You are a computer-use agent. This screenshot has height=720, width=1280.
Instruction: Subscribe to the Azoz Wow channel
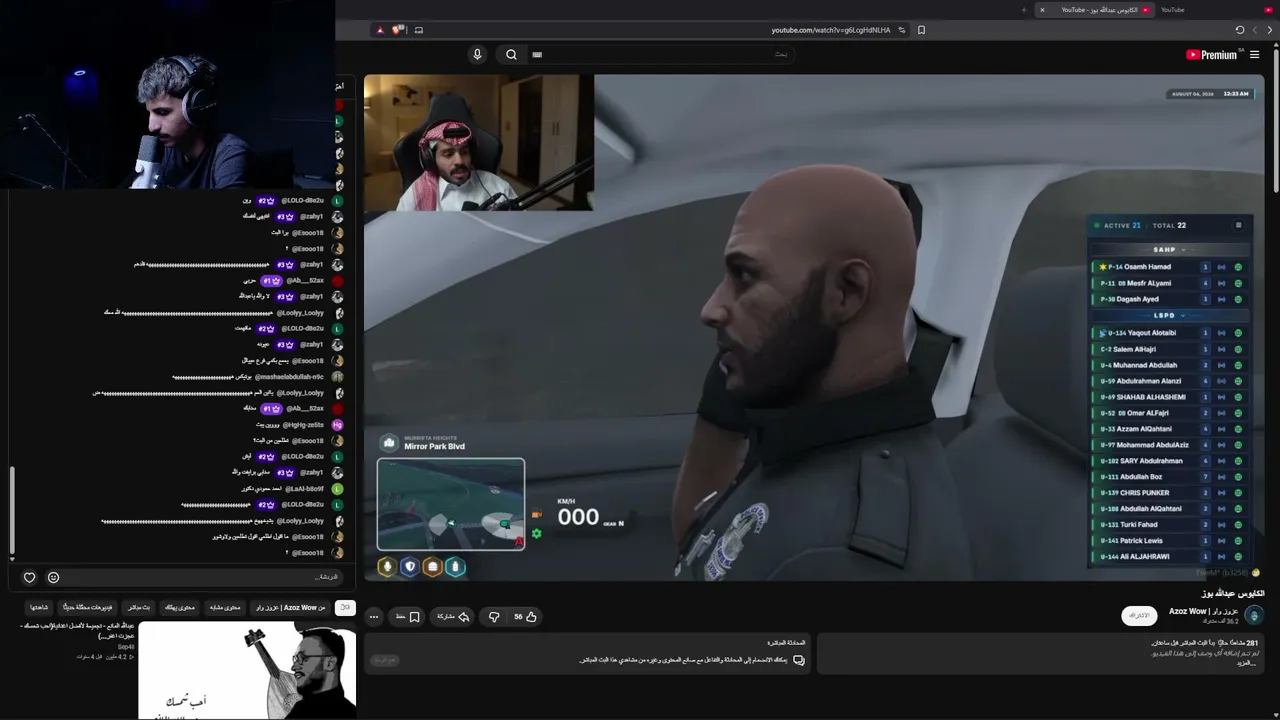pos(1139,616)
